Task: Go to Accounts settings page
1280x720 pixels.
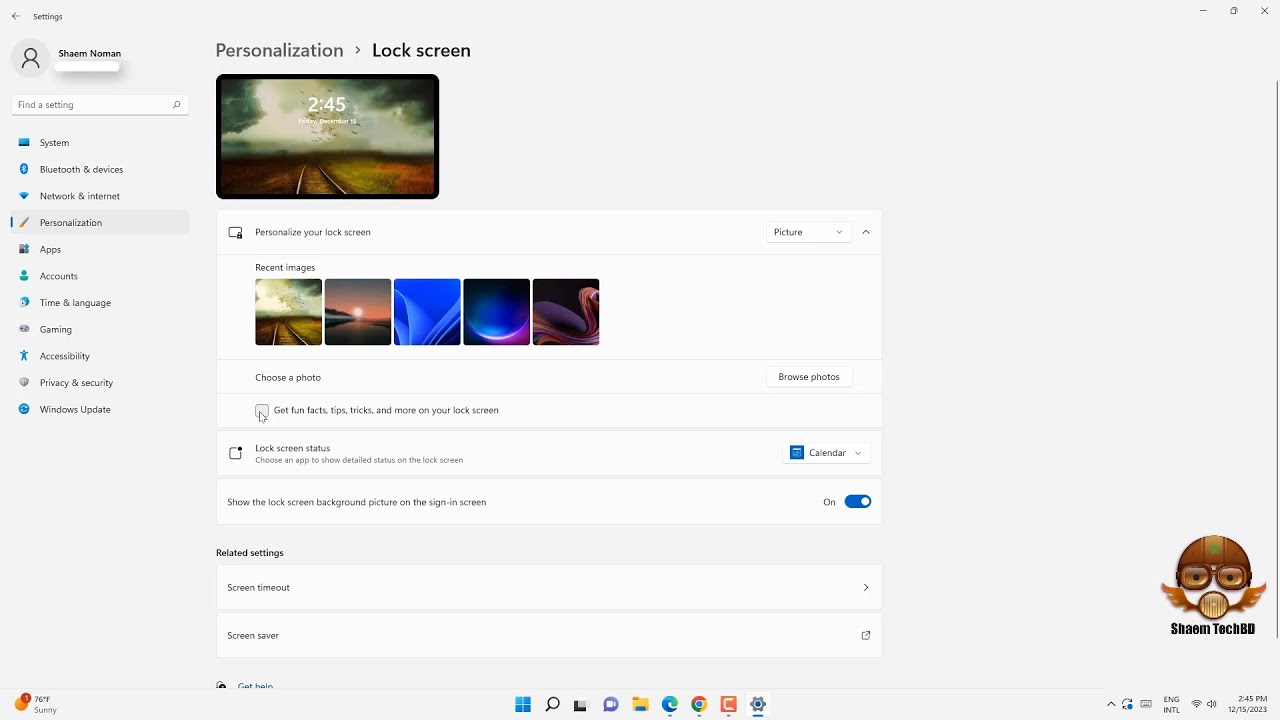Action: point(100,276)
